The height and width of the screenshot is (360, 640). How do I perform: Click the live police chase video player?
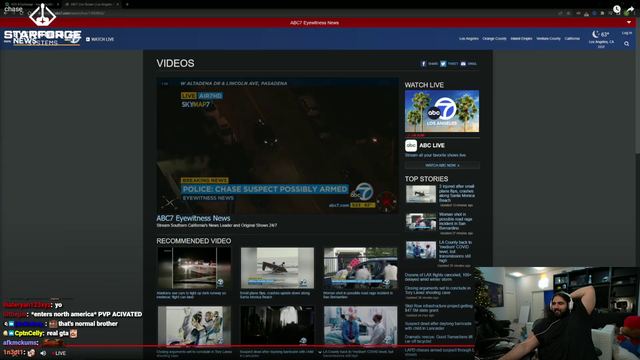[x=278, y=146]
